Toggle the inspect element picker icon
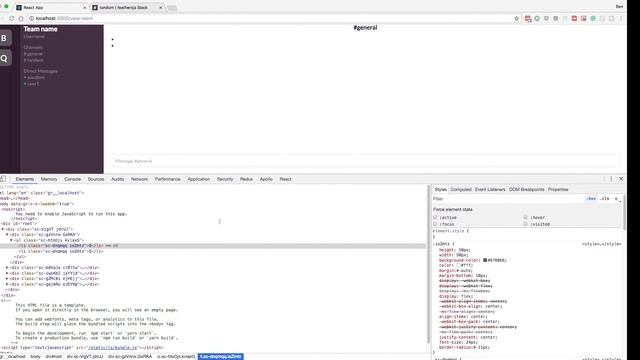The height and width of the screenshot is (360, 640). coord(3,179)
